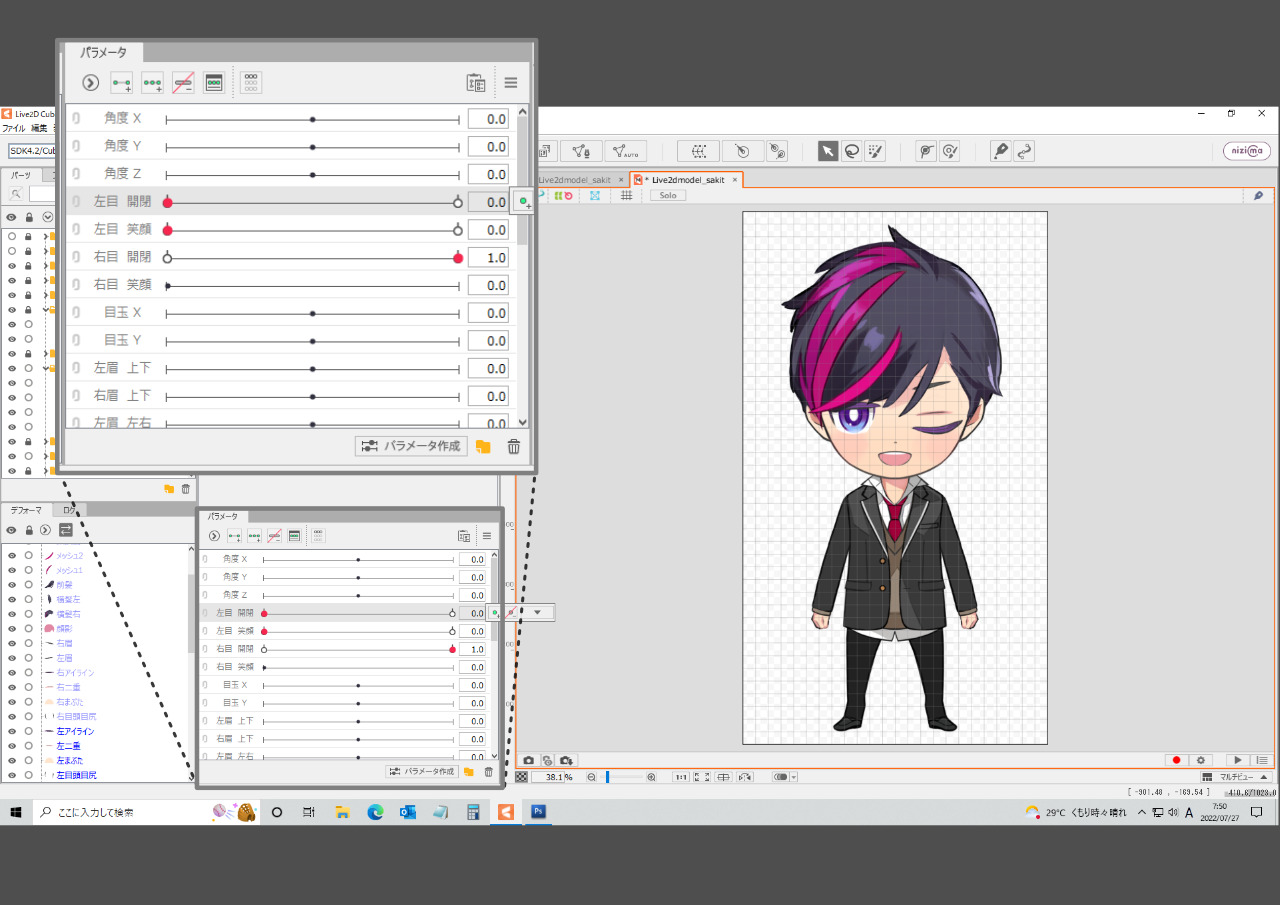
Task: Toggle visibility eye for 左まぶた
Action: (12, 760)
